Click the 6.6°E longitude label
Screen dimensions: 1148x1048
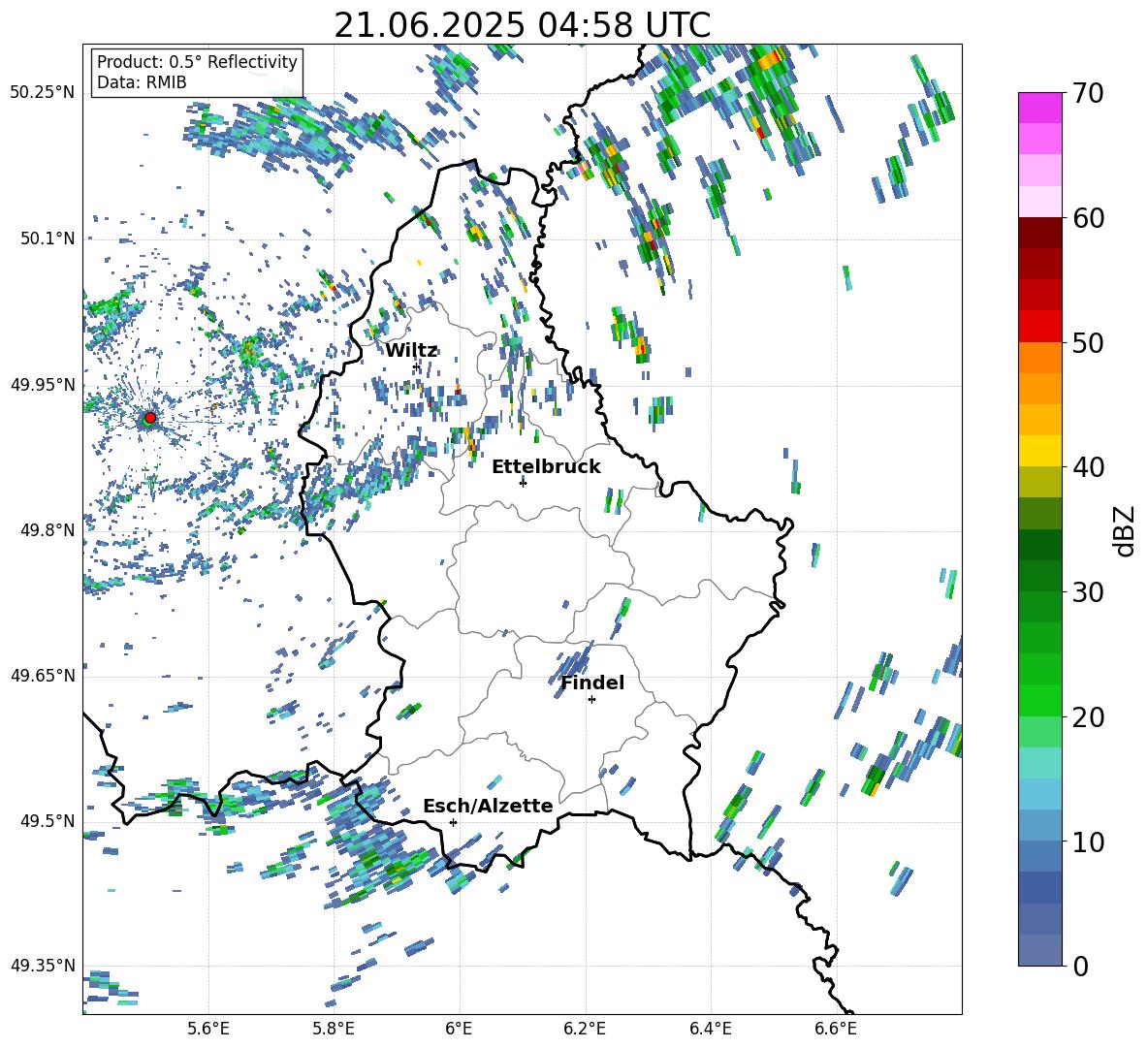(x=836, y=1029)
